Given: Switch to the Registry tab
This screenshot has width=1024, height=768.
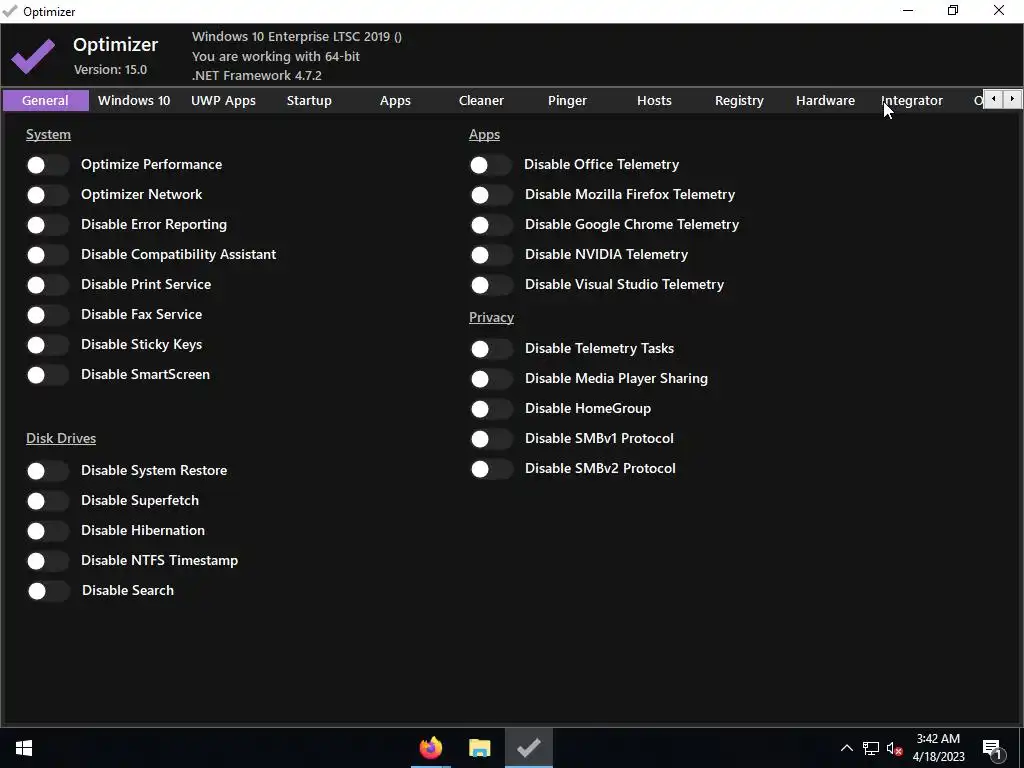Looking at the screenshot, I should click(x=739, y=101).
